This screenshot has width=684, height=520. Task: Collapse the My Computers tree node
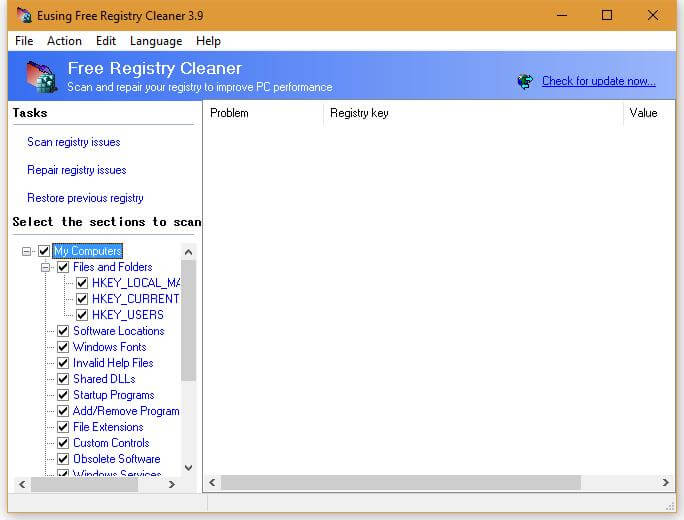pos(27,251)
